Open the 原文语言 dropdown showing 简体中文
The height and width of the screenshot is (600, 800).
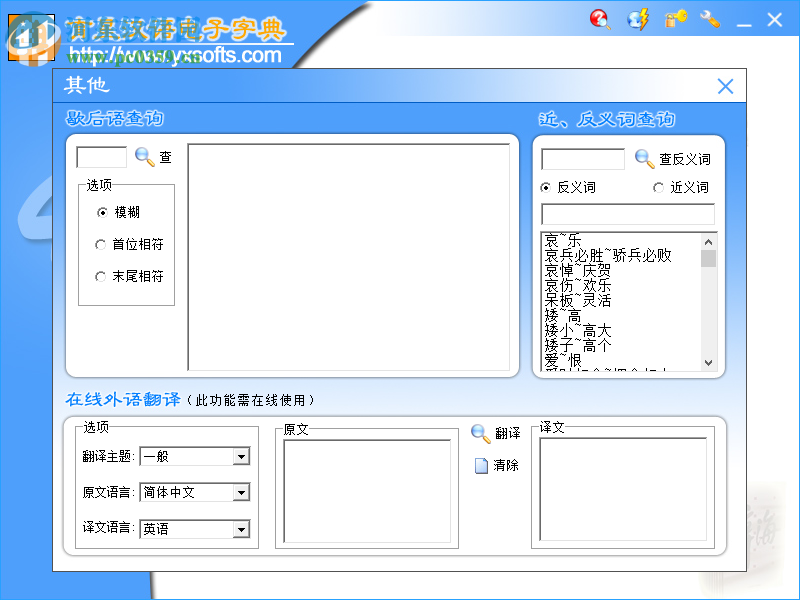pyautogui.click(x=242, y=491)
